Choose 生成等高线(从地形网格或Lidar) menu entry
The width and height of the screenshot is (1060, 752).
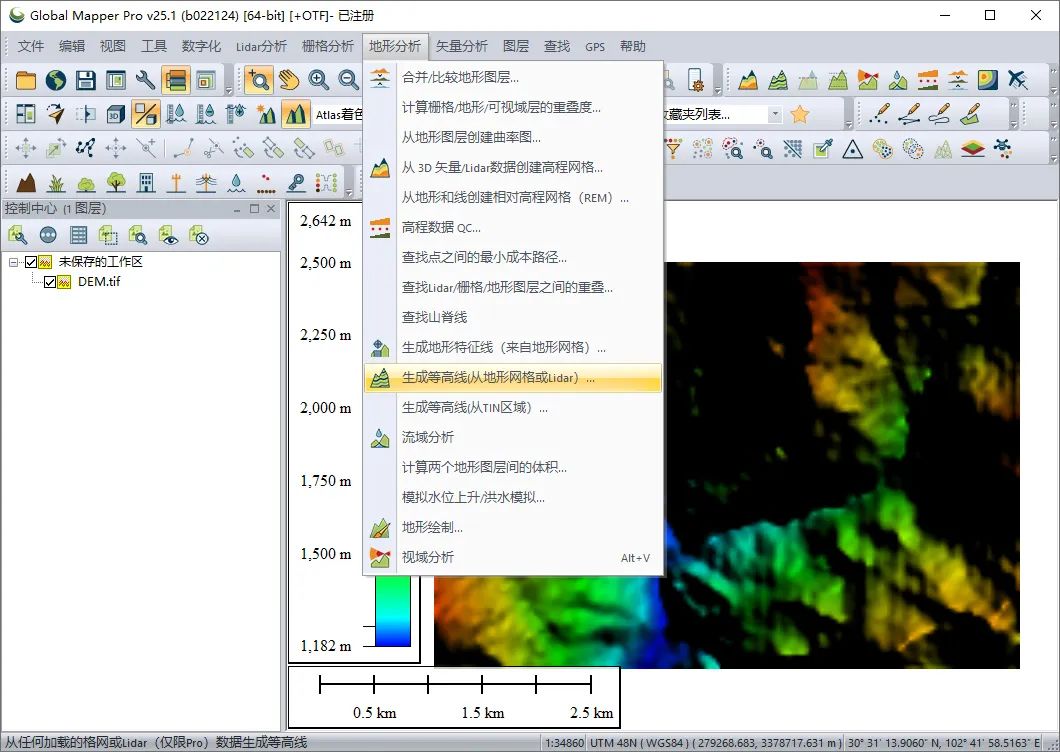[x=512, y=378]
